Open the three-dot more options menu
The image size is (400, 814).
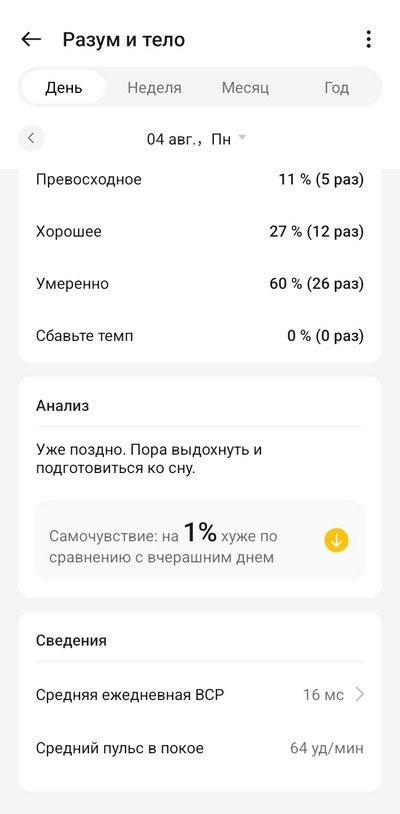(x=368, y=39)
